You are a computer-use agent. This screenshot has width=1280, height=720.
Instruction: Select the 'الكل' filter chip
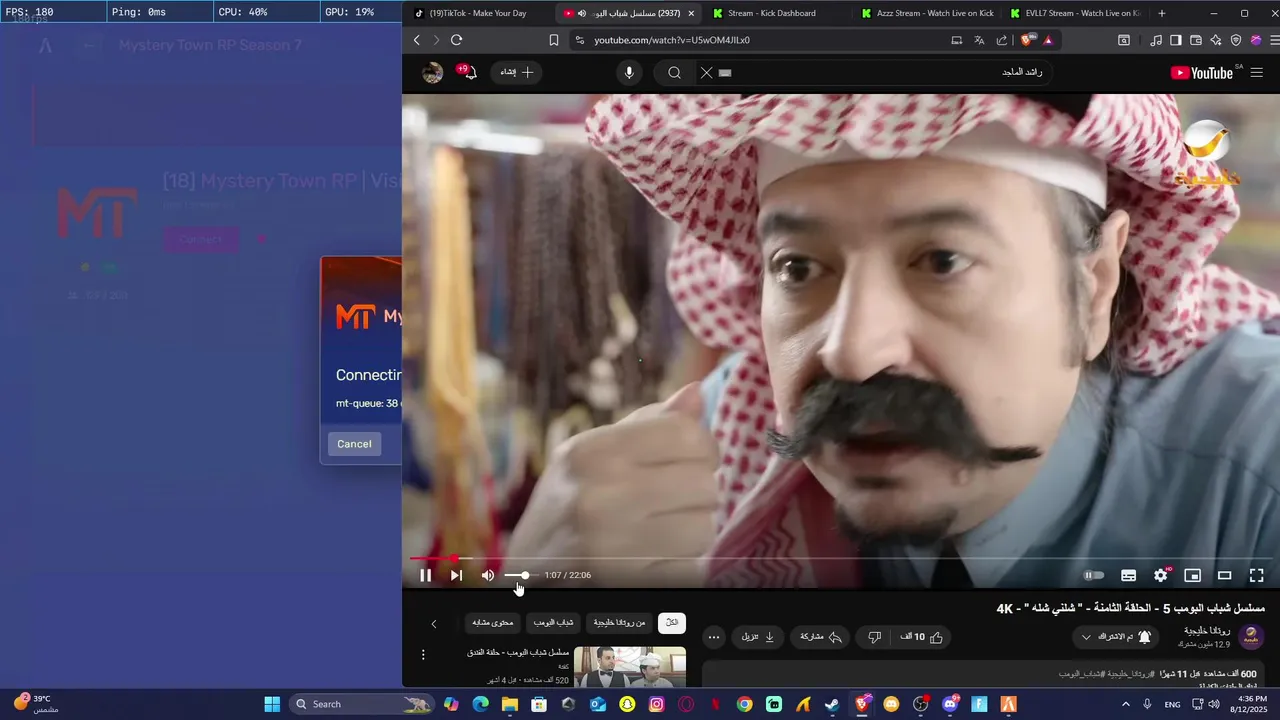pyautogui.click(x=672, y=623)
